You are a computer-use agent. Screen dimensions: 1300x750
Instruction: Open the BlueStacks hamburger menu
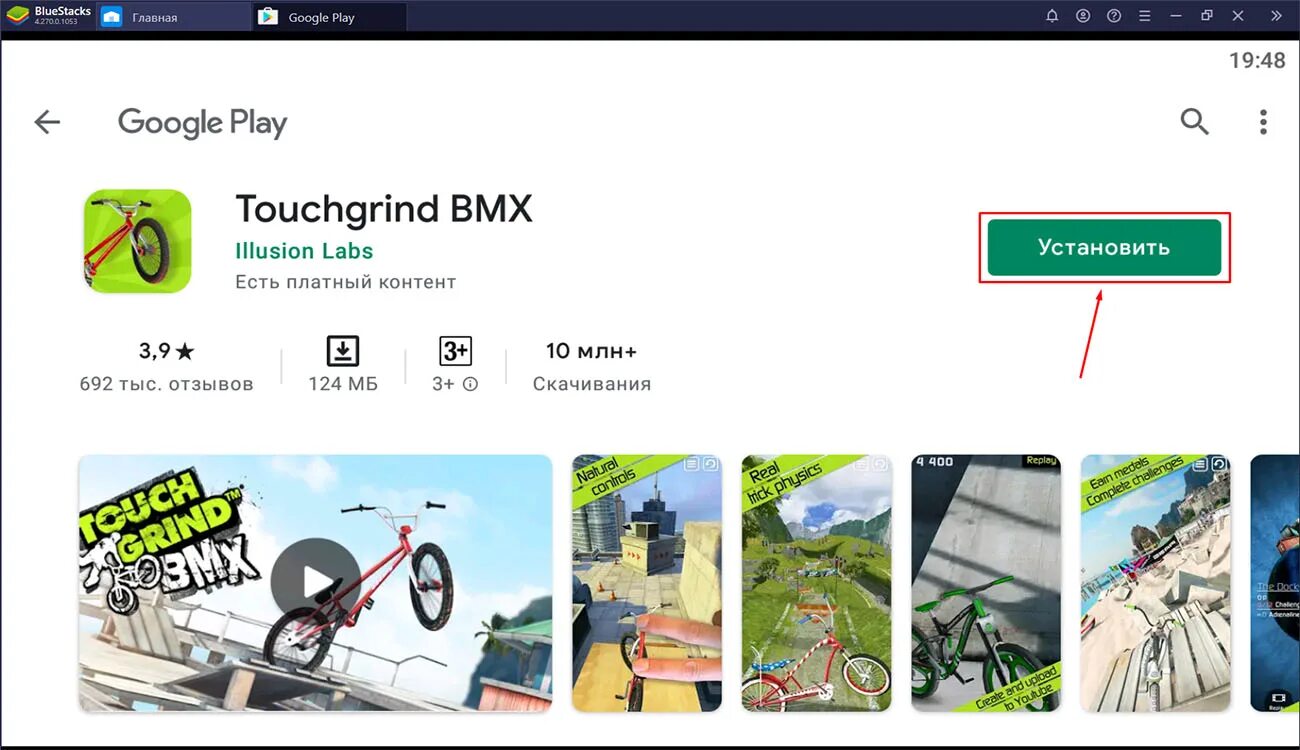point(1145,16)
